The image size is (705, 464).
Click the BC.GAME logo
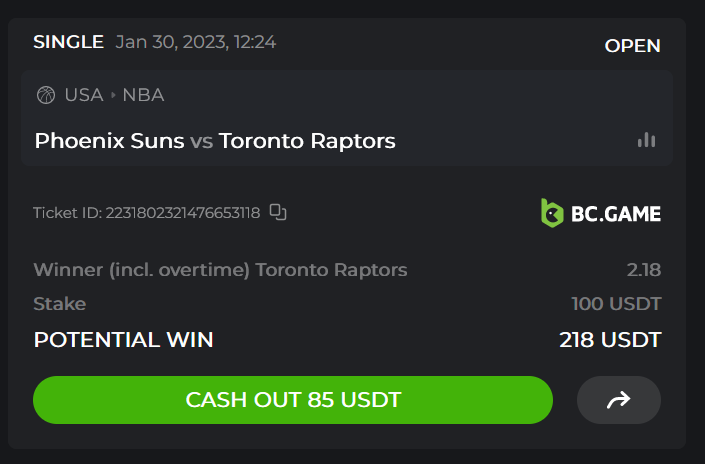click(x=600, y=213)
